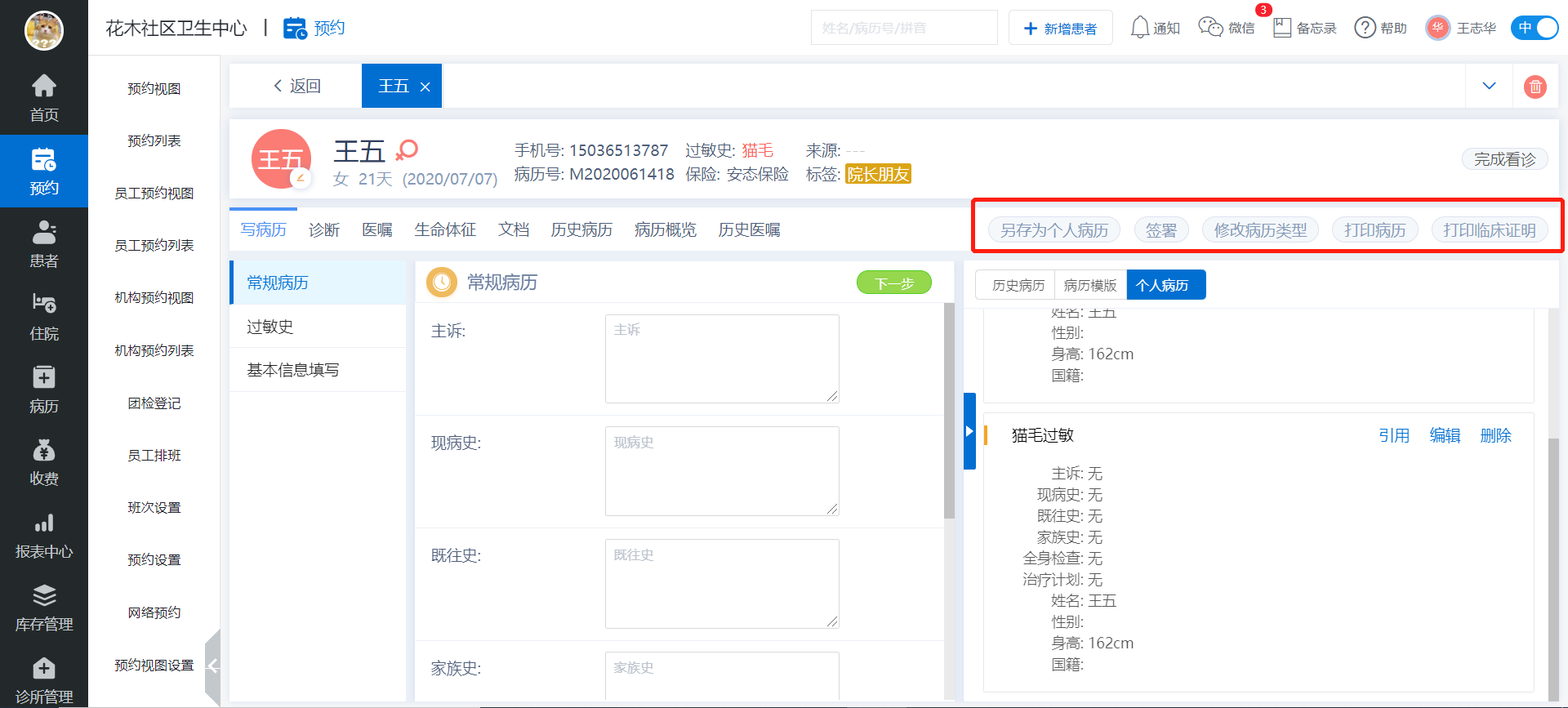
Task: Click the 新增患者 button
Action: tap(1060, 28)
